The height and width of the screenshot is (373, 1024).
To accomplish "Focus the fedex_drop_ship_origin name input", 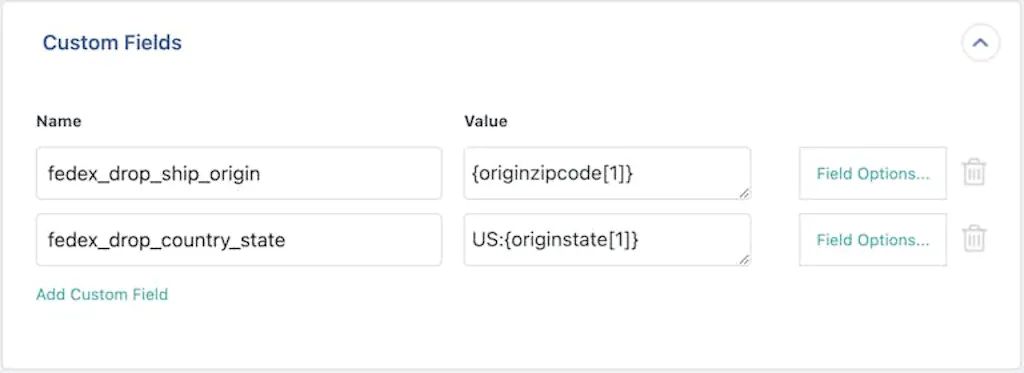I will (239, 173).
